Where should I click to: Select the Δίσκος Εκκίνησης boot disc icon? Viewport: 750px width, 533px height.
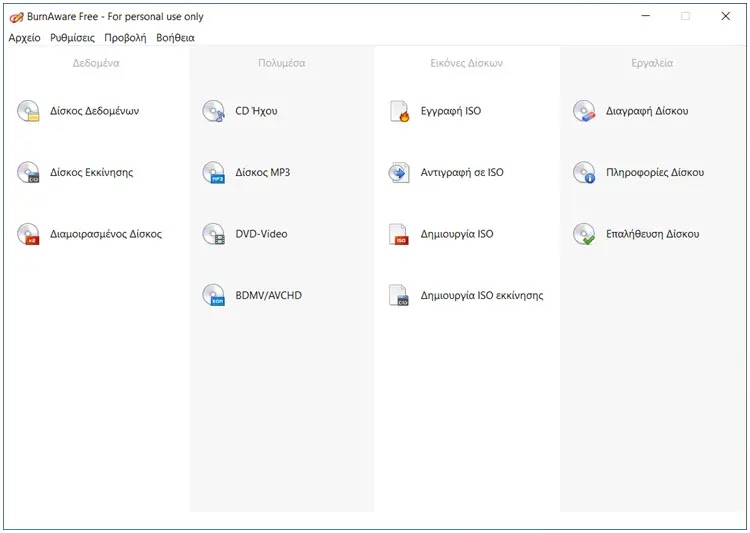tap(28, 172)
